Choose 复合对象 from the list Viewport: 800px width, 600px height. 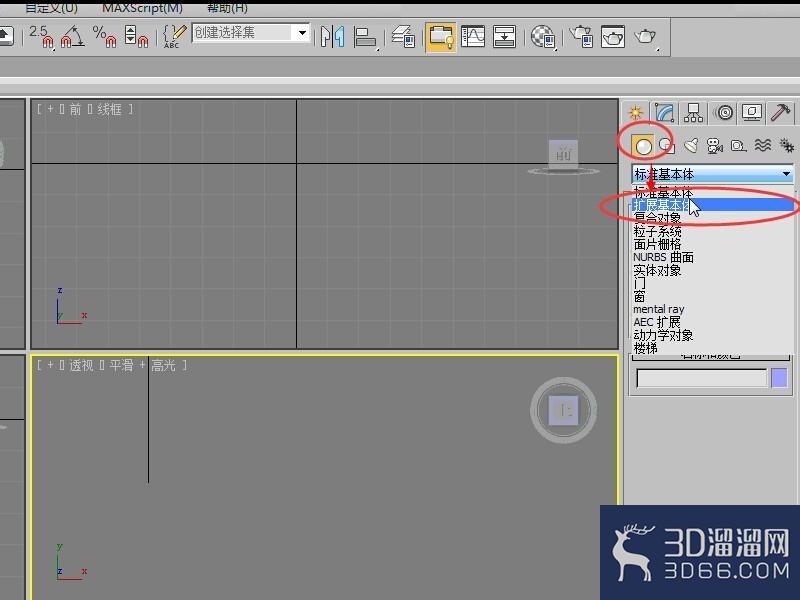click(712, 218)
